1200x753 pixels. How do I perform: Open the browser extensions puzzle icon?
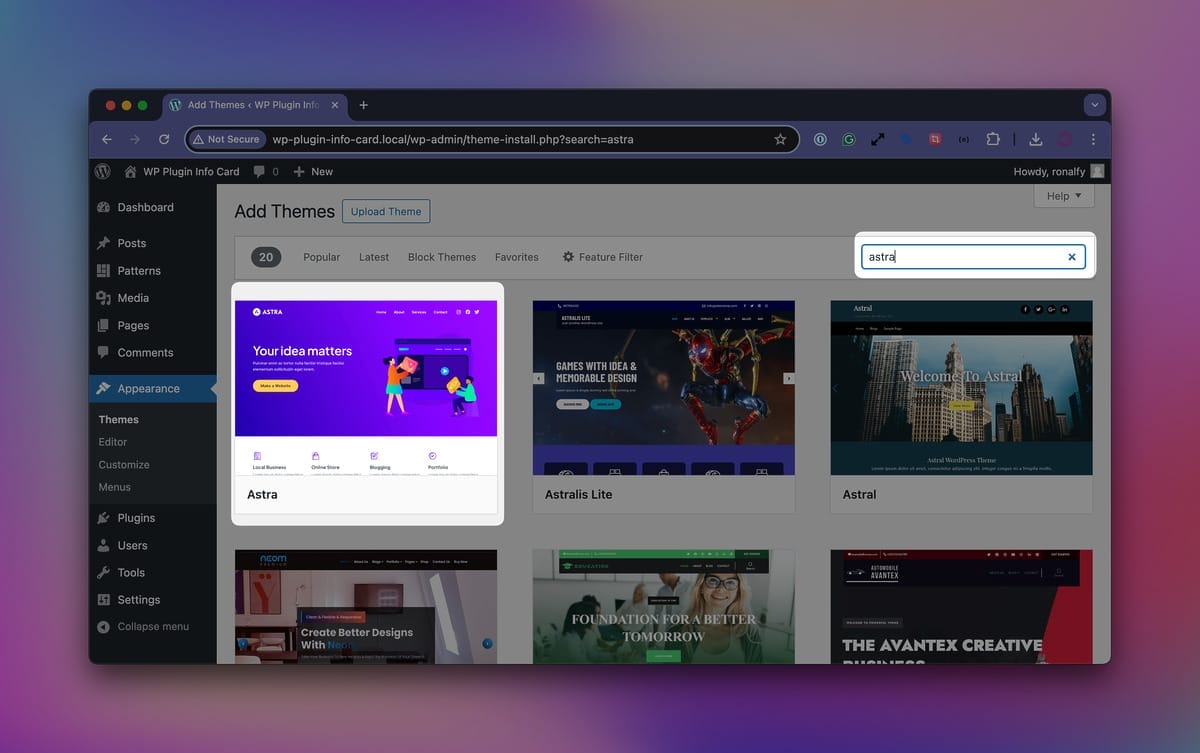993,139
